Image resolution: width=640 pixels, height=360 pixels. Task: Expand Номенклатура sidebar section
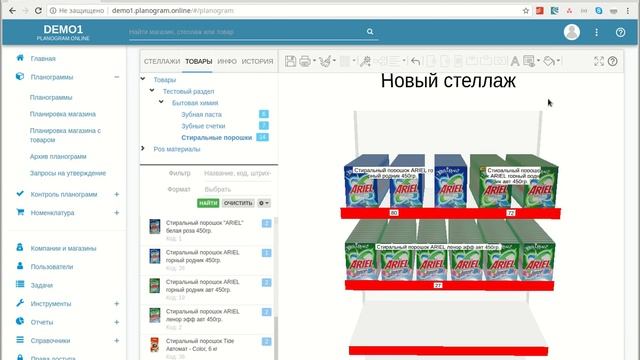116,213
